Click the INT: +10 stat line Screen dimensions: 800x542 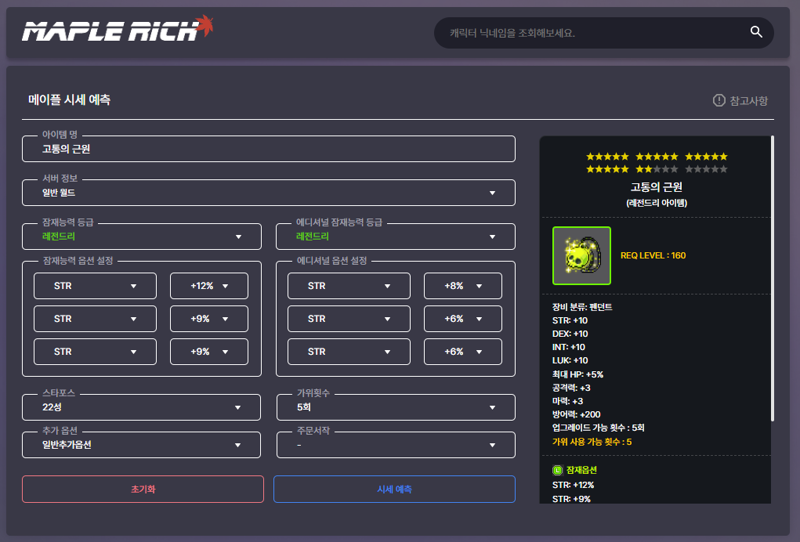pyautogui.click(x=568, y=347)
